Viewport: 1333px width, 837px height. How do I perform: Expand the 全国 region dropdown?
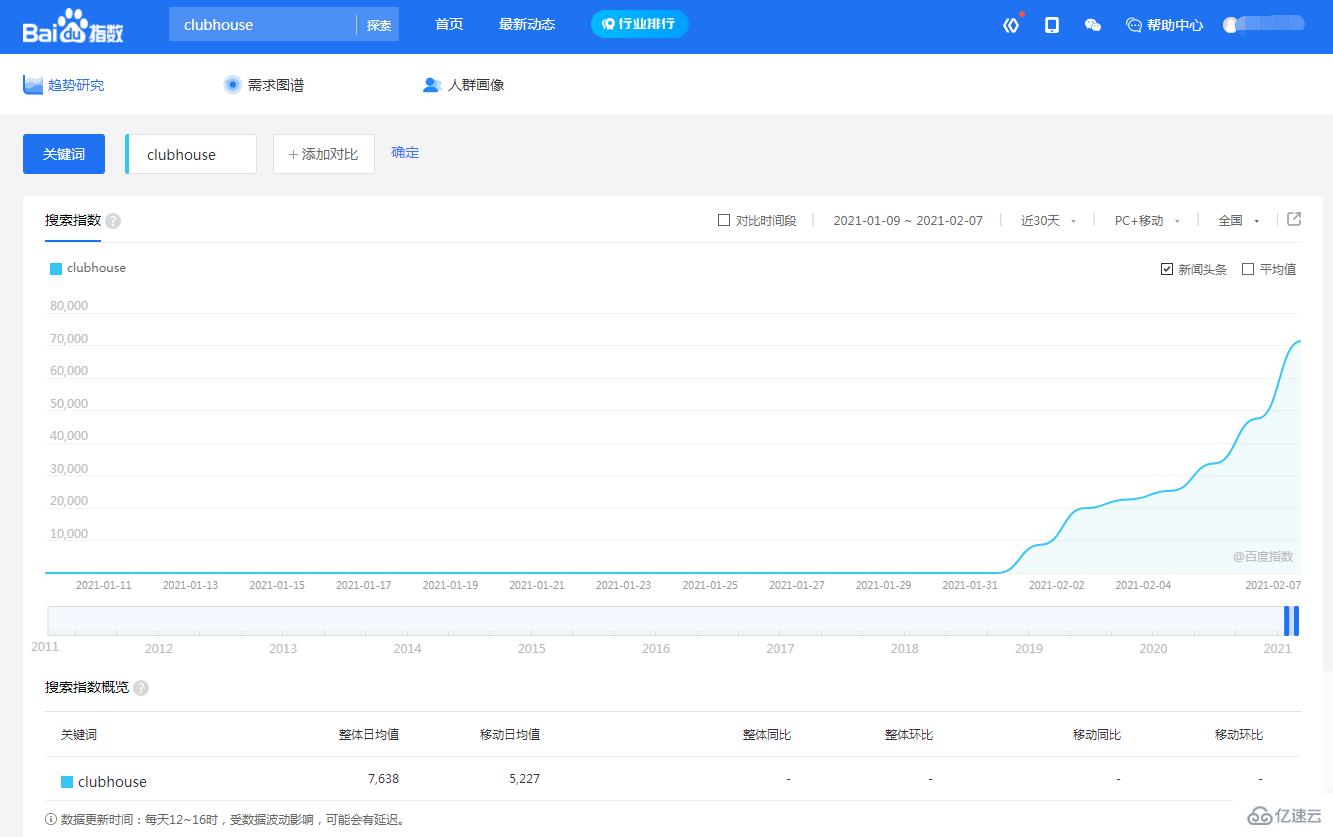point(1238,220)
